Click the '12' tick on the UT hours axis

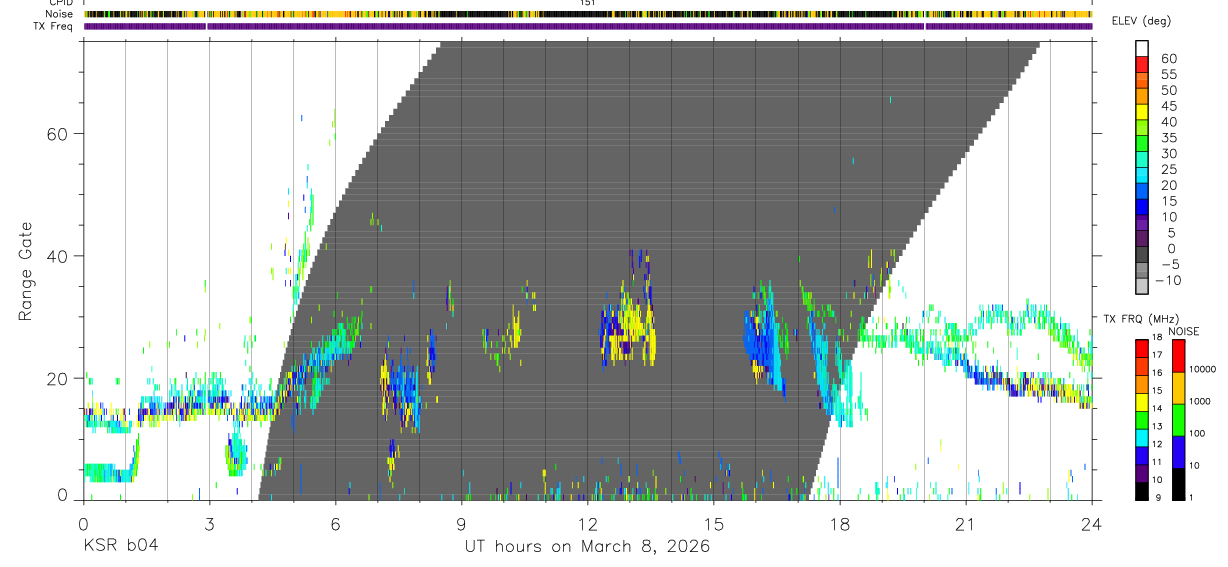coord(587,523)
